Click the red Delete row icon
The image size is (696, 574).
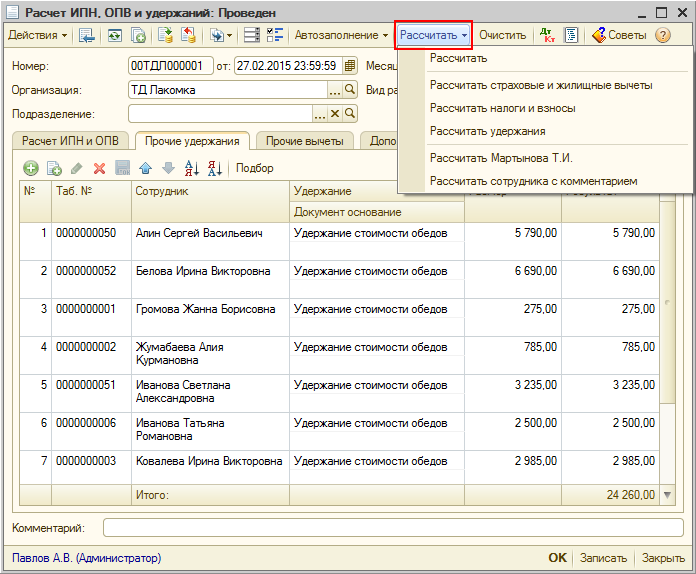[99, 168]
